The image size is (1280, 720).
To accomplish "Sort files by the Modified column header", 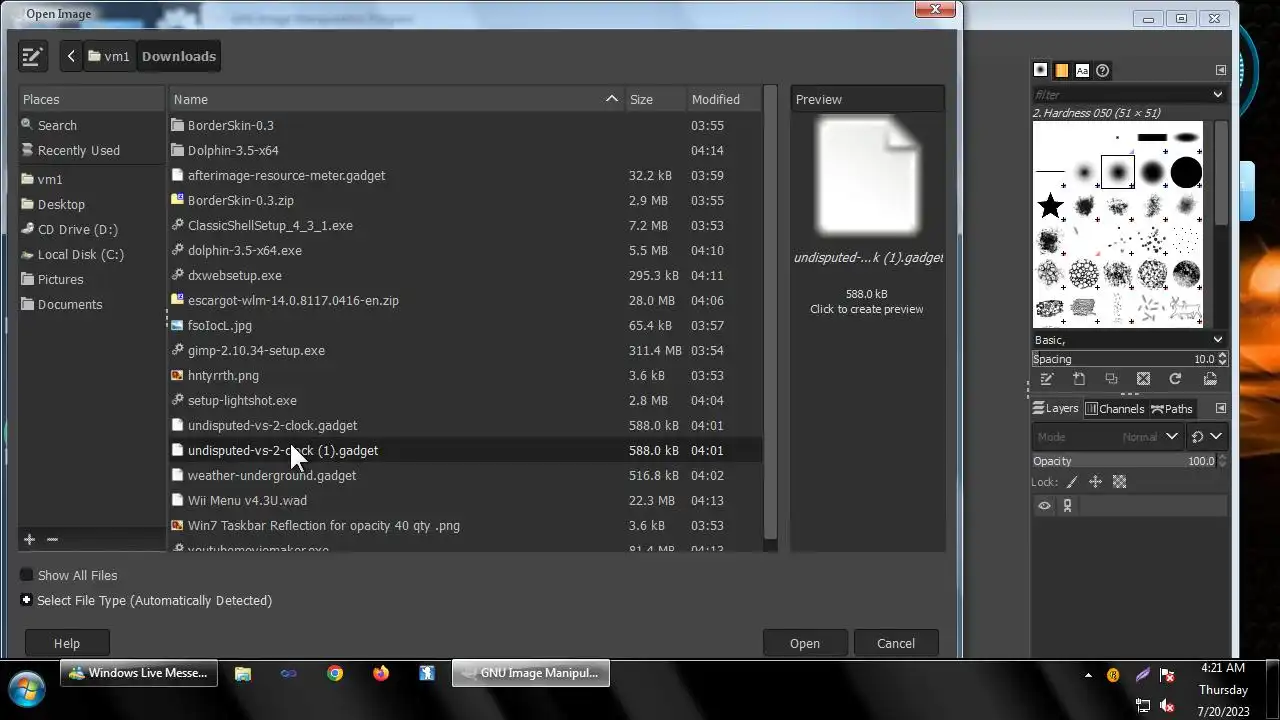I will coord(724,99).
